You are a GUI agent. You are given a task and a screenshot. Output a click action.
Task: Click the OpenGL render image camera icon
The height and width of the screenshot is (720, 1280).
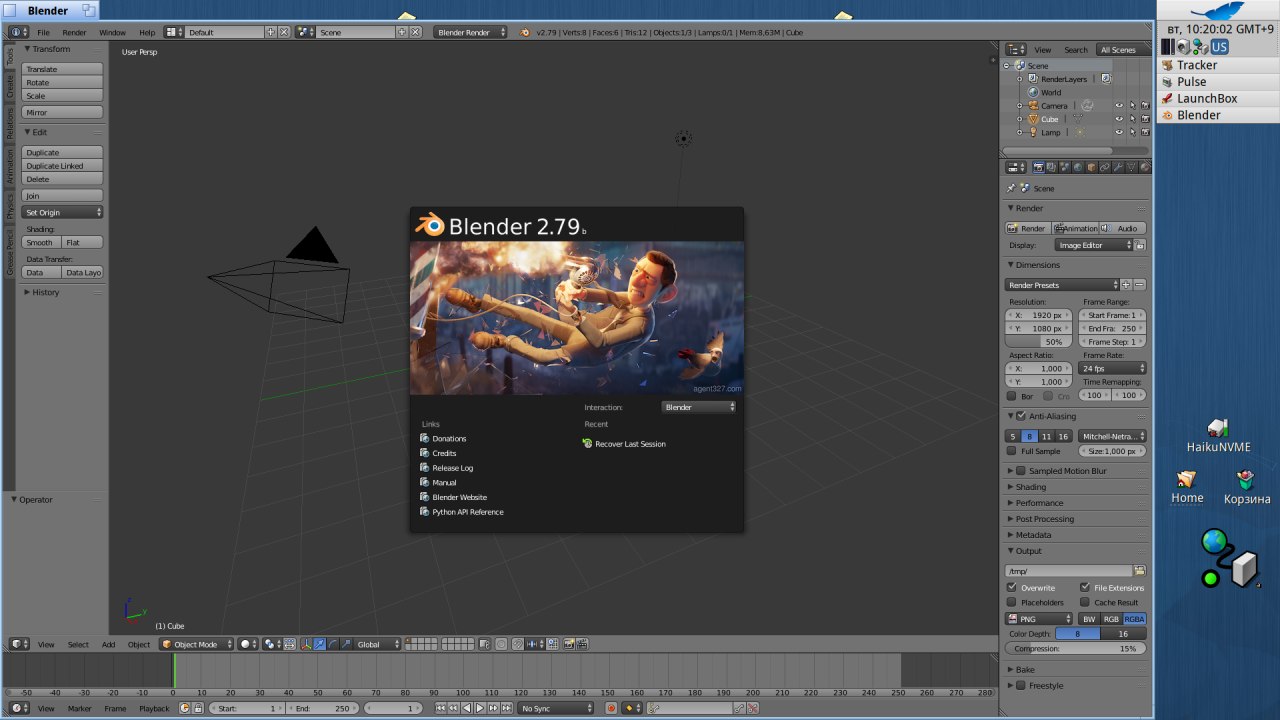pos(569,644)
